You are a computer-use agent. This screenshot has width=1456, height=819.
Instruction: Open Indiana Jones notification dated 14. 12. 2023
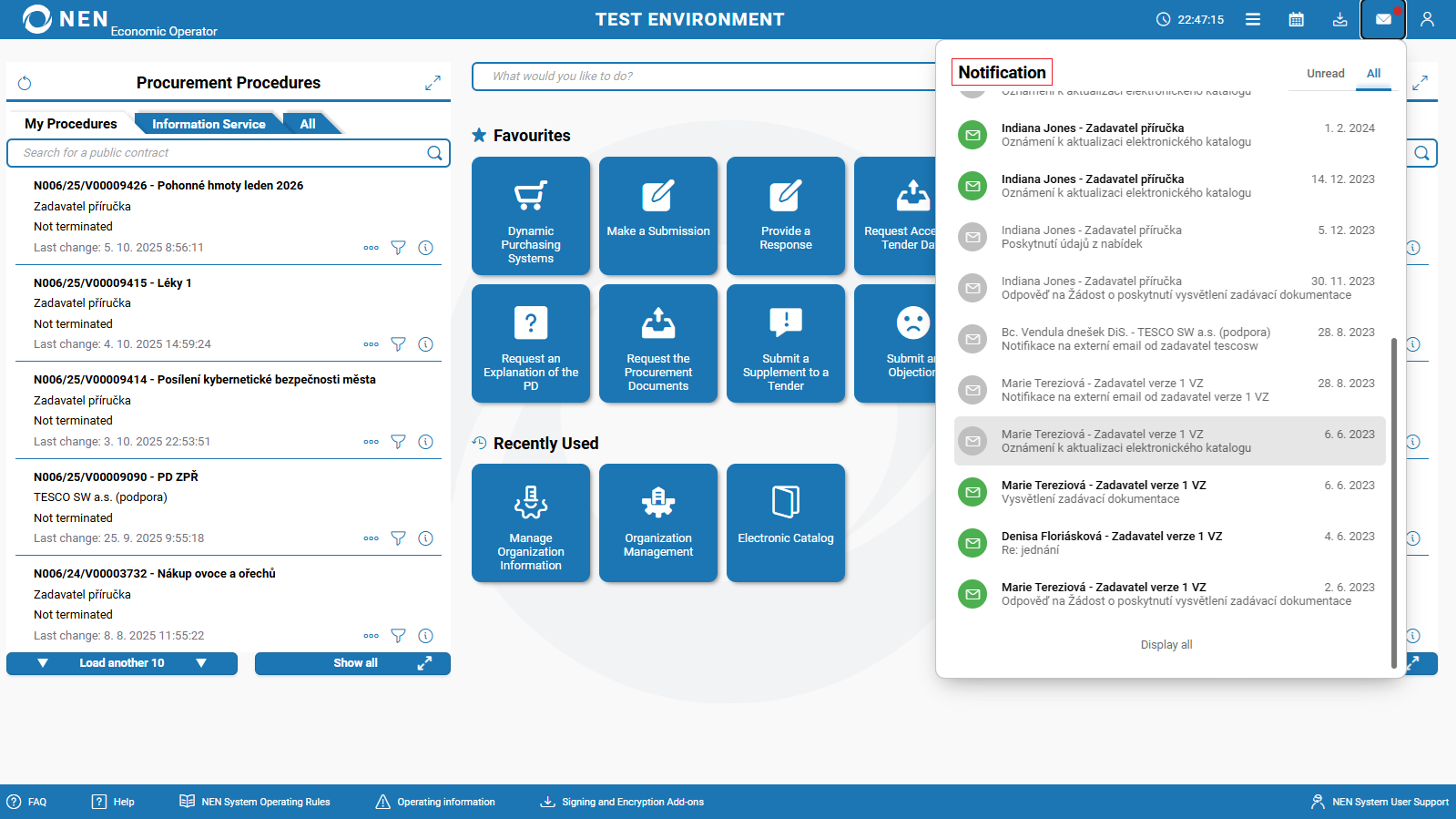(1170, 186)
